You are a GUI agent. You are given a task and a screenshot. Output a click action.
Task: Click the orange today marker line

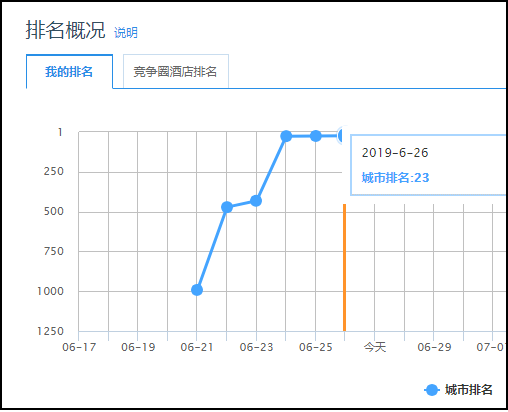345,267
